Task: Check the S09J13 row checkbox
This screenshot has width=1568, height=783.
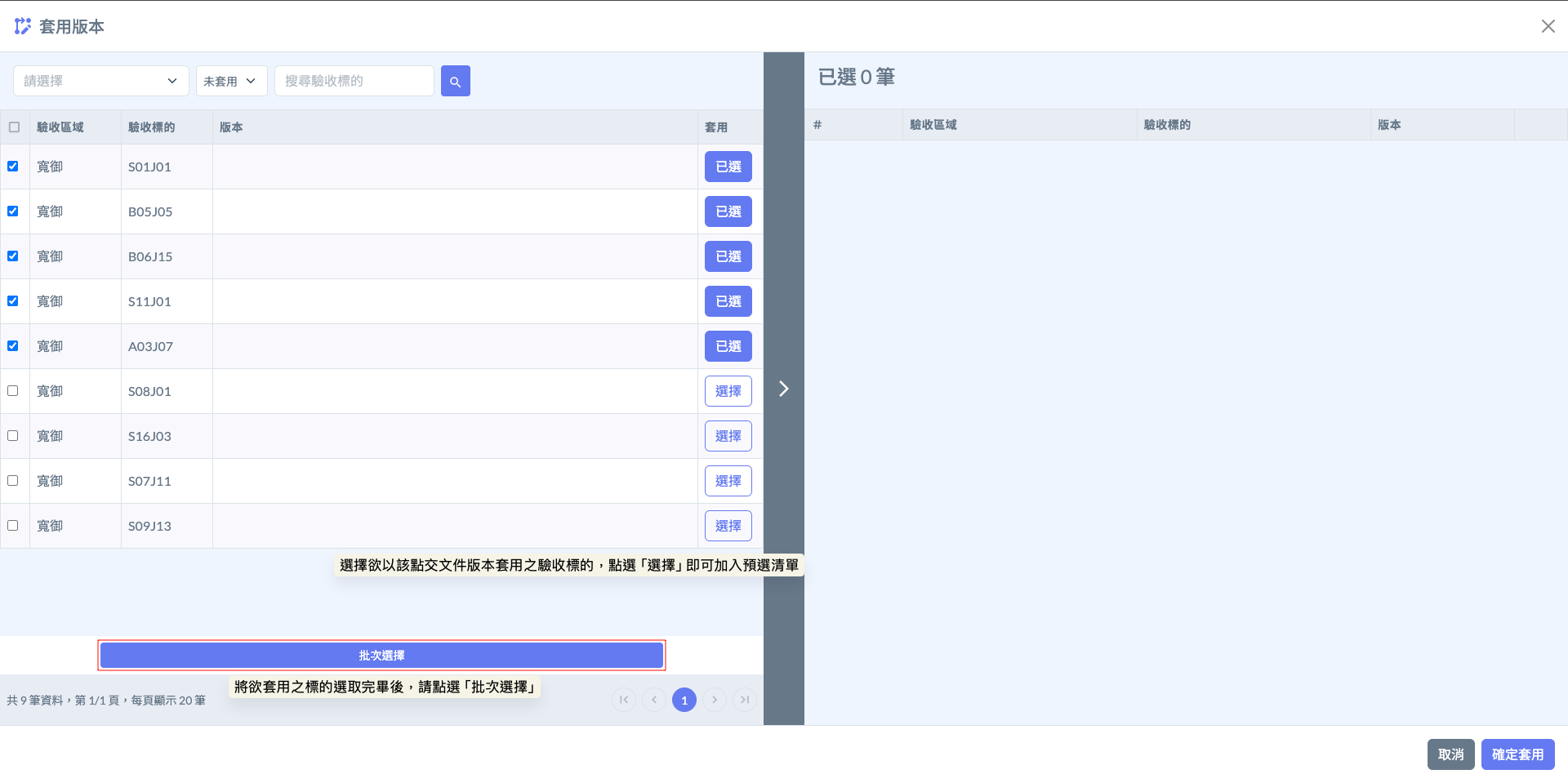Action: point(13,525)
